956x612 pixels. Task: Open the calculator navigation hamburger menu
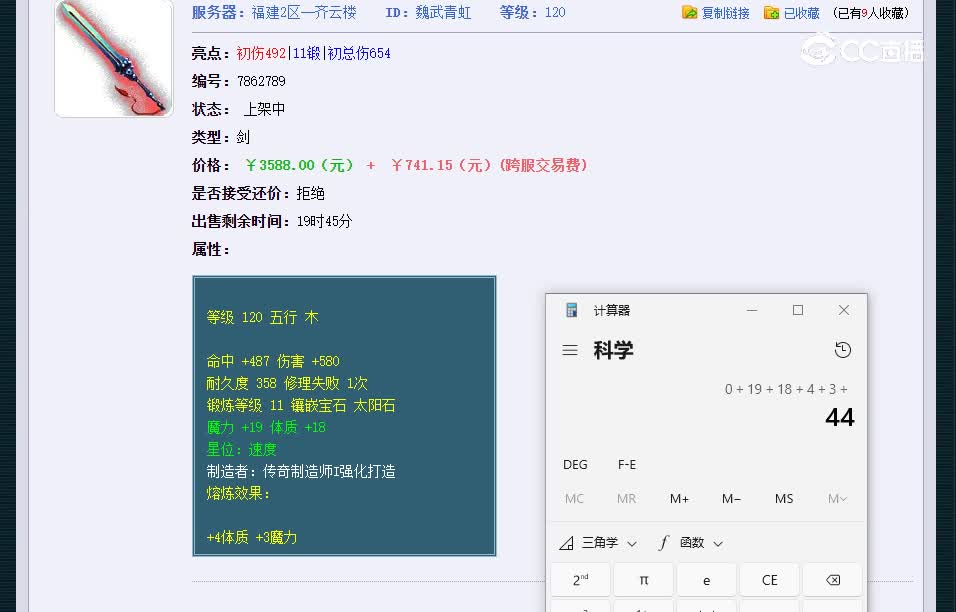(570, 350)
